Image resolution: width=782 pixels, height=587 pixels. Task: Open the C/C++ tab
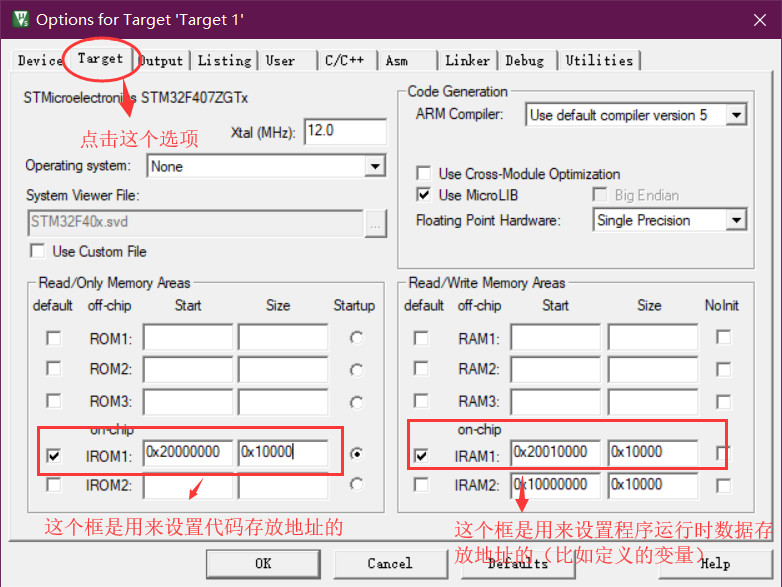(x=347, y=61)
